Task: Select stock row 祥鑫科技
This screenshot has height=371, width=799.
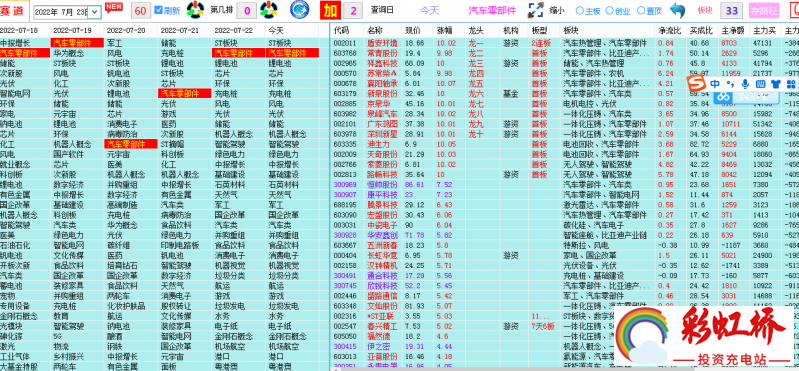Action: (x=381, y=63)
